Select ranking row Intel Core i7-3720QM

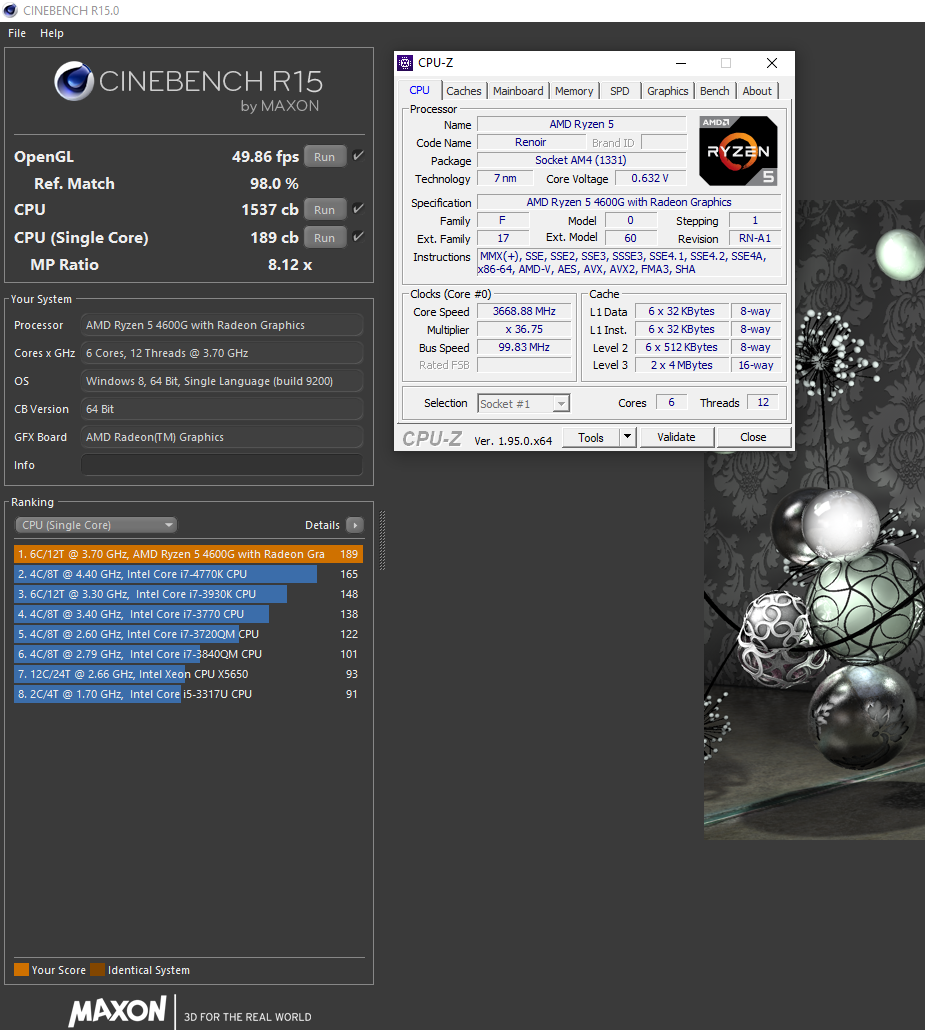[189, 634]
